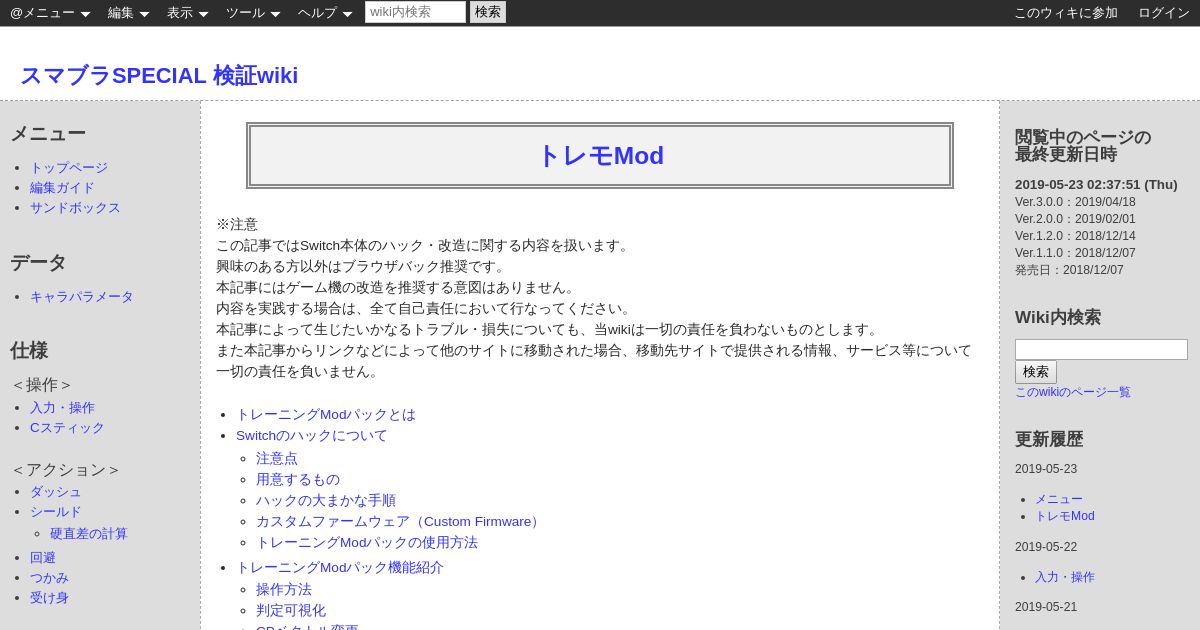Click the top bar 検索 button
This screenshot has height=630, width=1200.
(488, 12)
